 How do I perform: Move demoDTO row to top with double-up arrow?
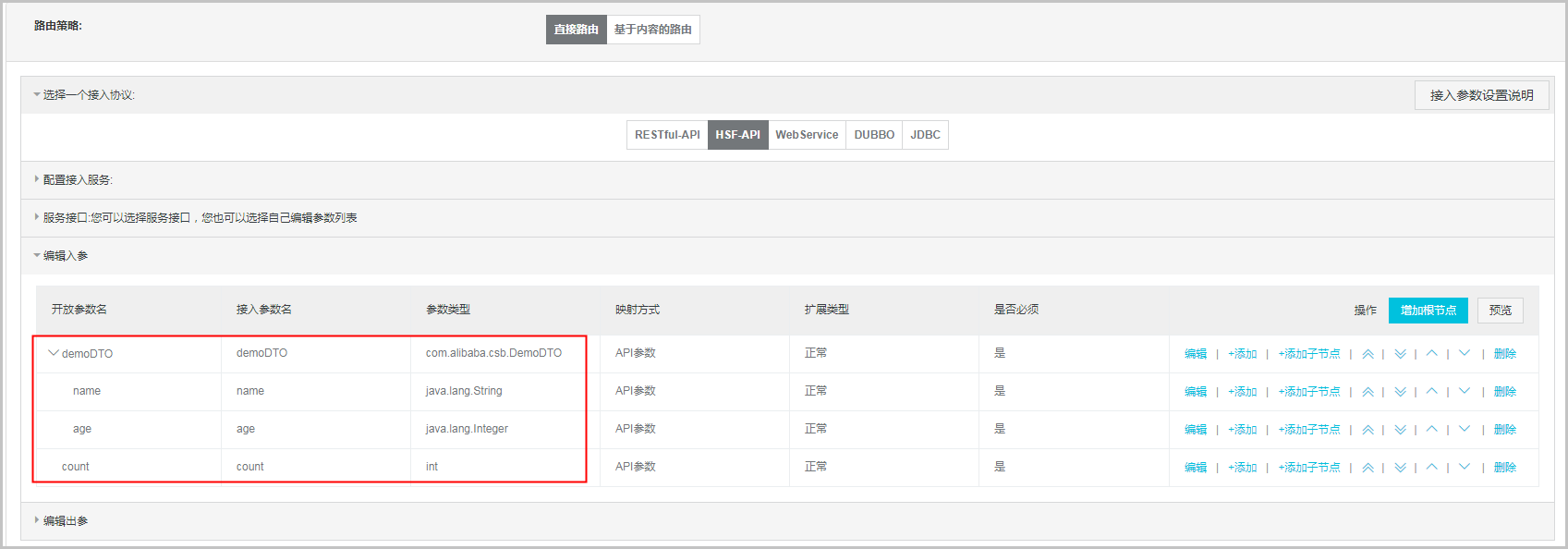tap(1367, 354)
